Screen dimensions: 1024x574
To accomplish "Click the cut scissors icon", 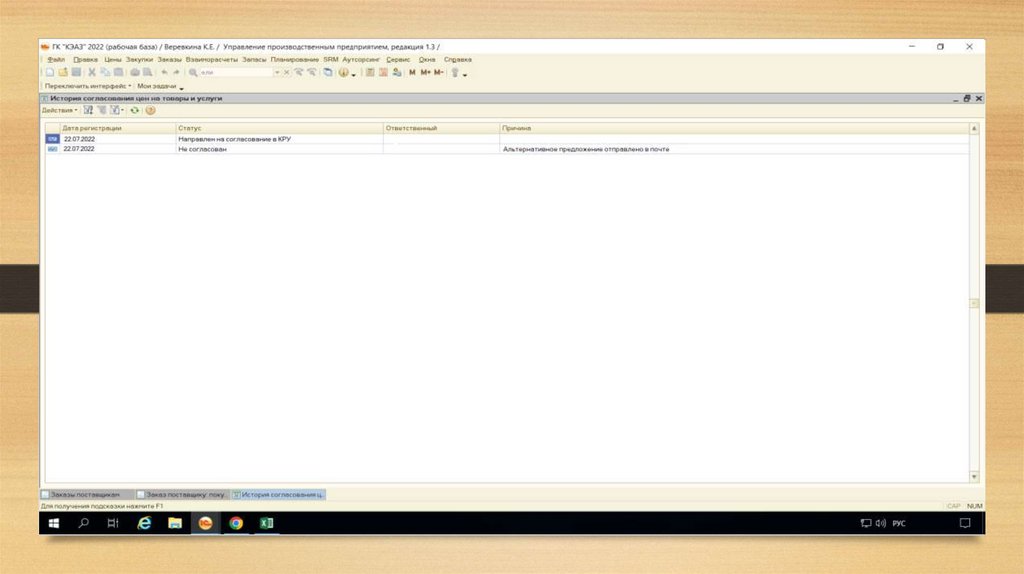I will pyautogui.click(x=92, y=73).
